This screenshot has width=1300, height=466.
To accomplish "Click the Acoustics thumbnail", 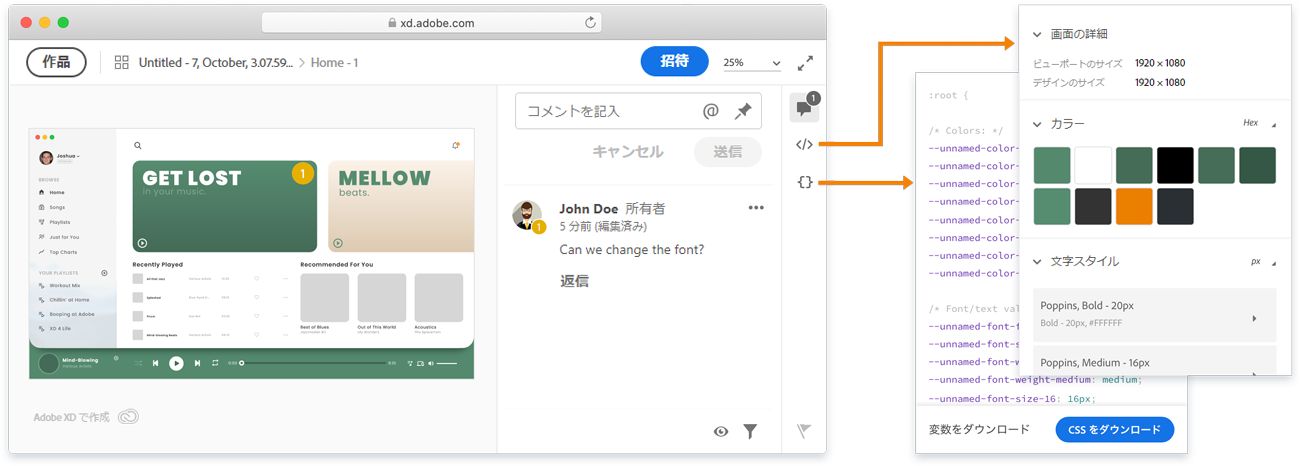I will coord(439,297).
